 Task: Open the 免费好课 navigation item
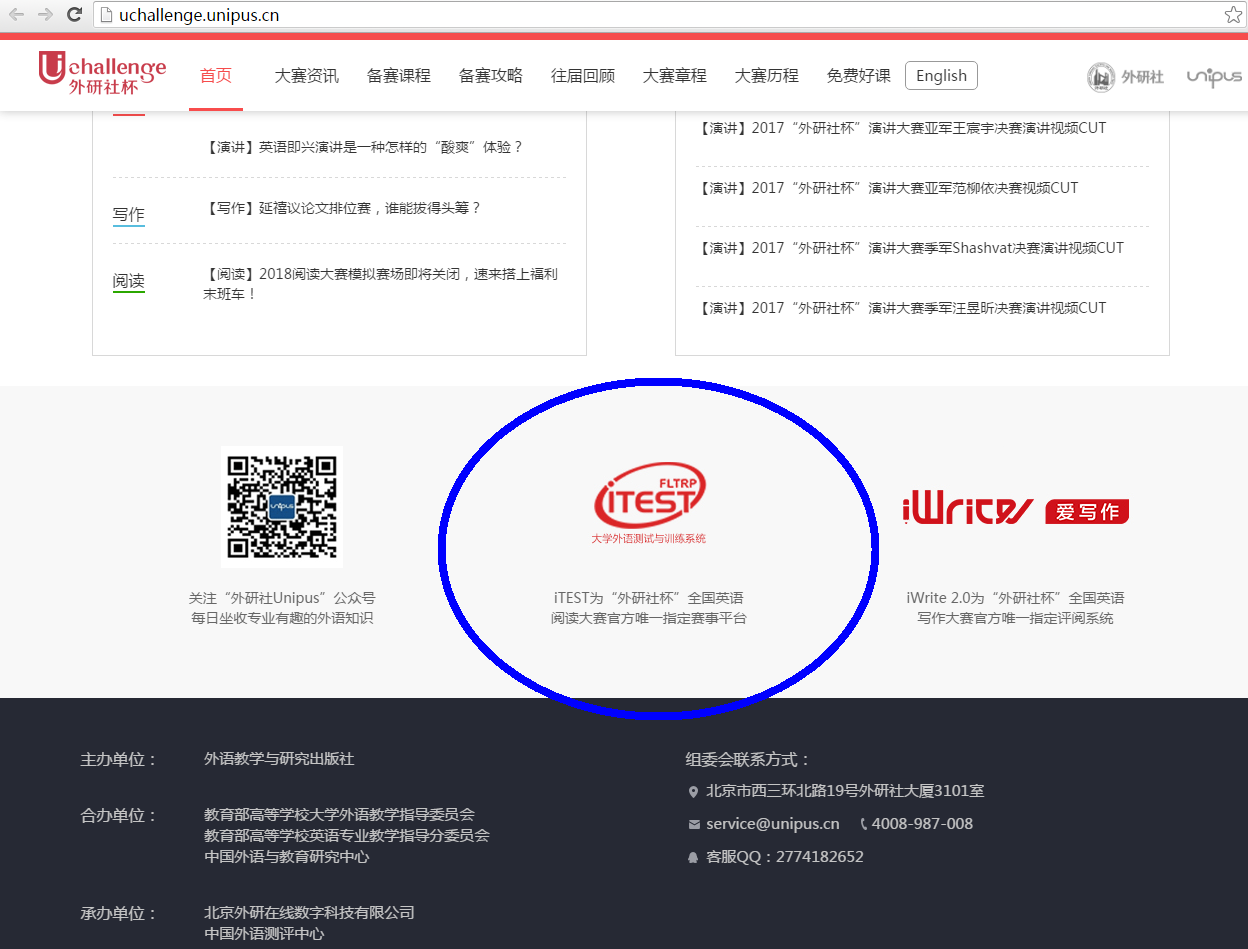859,76
